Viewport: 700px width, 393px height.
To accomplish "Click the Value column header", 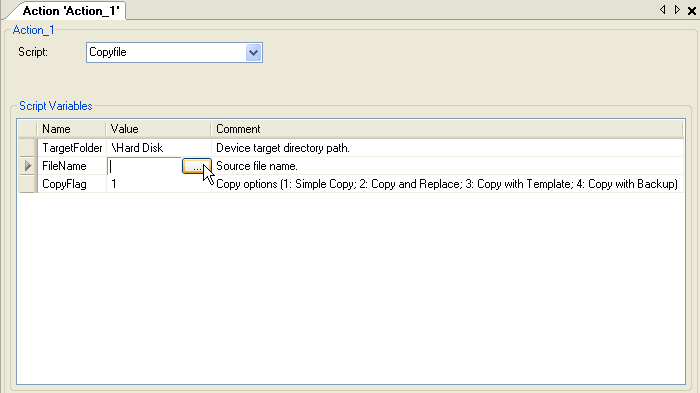I will coord(158,129).
